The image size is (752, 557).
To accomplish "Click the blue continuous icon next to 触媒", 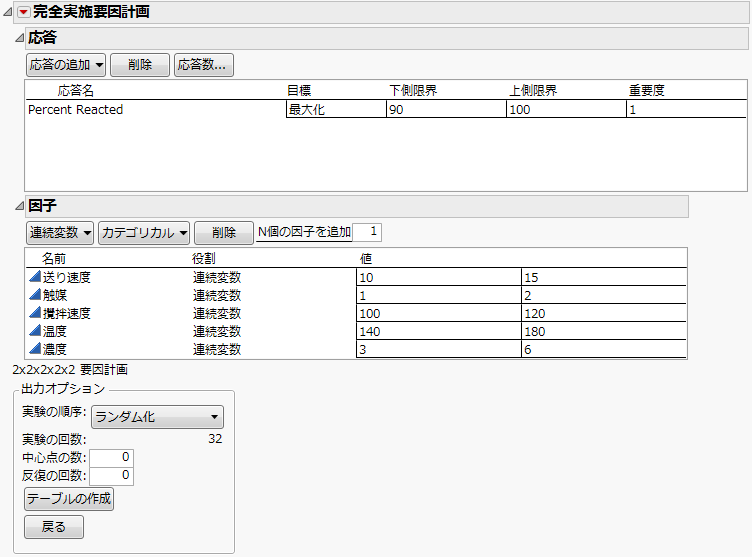I will click(x=34, y=295).
